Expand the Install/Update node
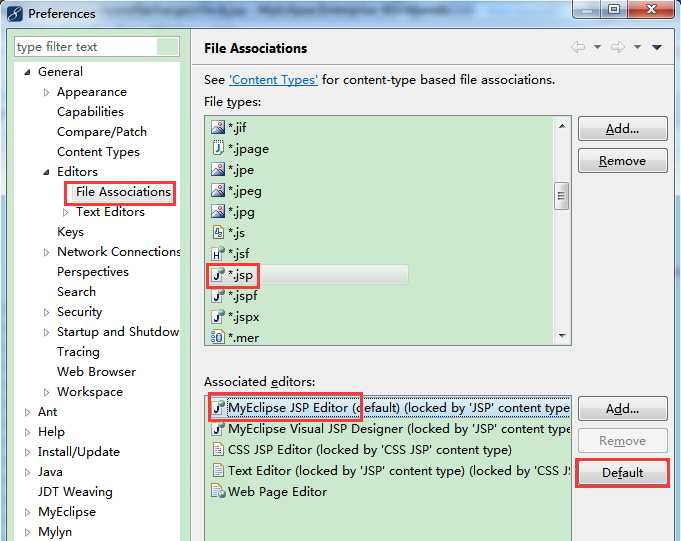This screenshot has height=541, width=681. (27, 452)
